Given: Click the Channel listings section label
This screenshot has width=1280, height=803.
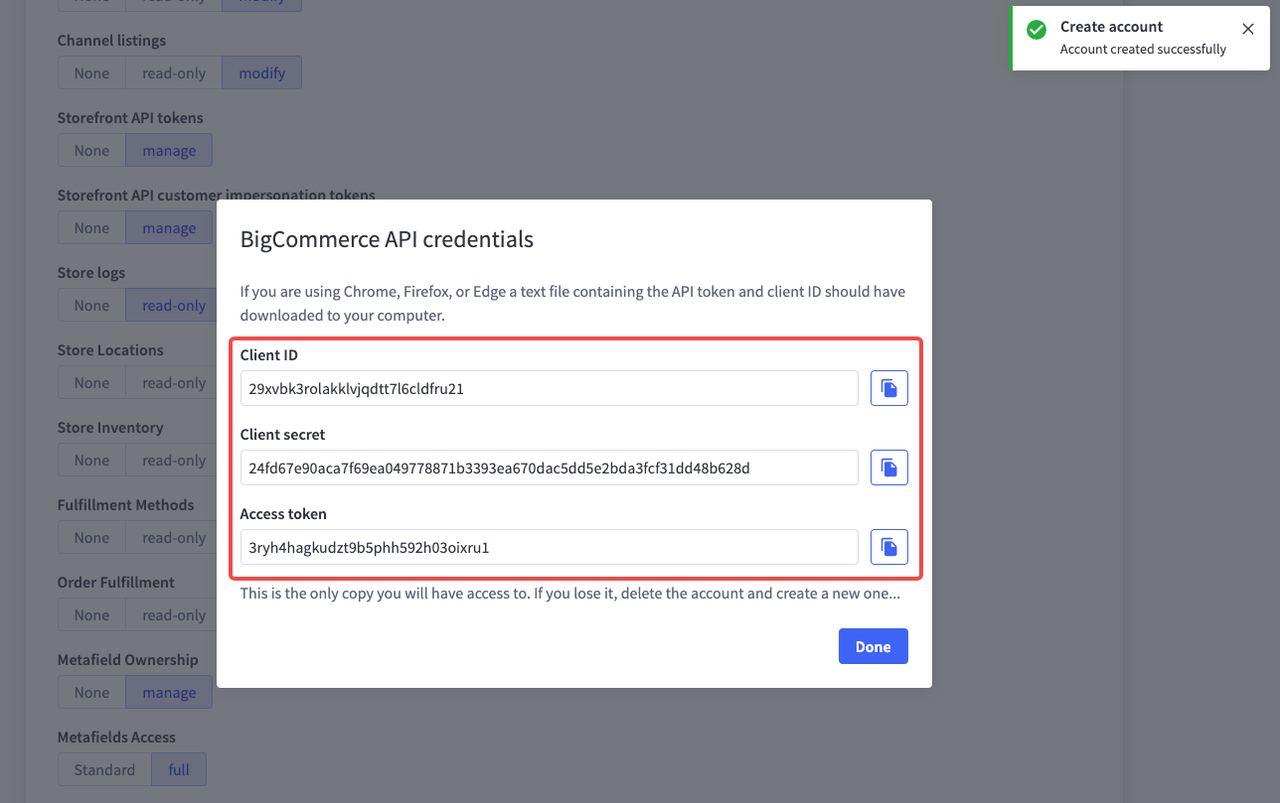Looking at the screenshot, I should click(x=112, y=40).
